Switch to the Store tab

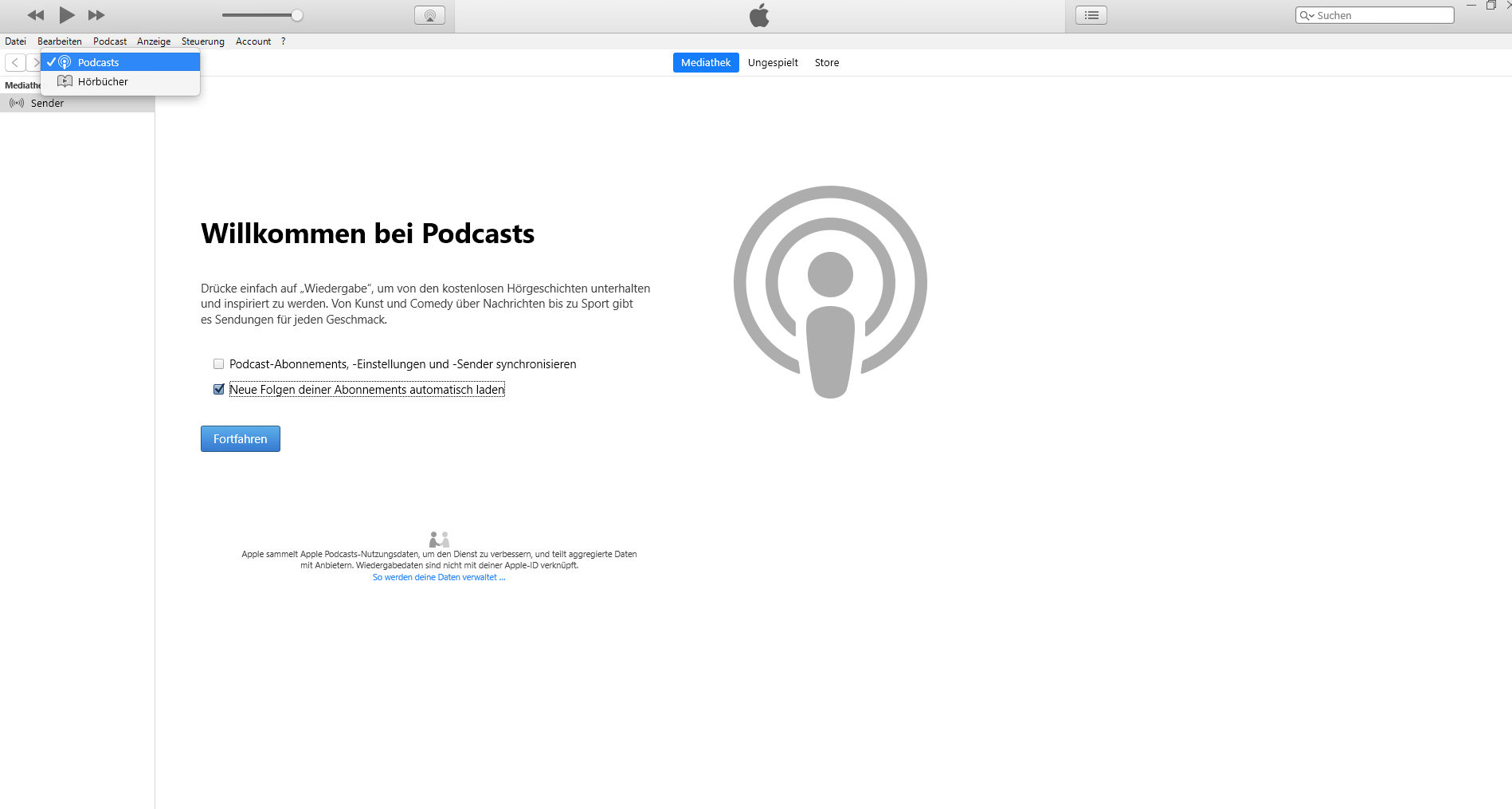click(827, 63)
